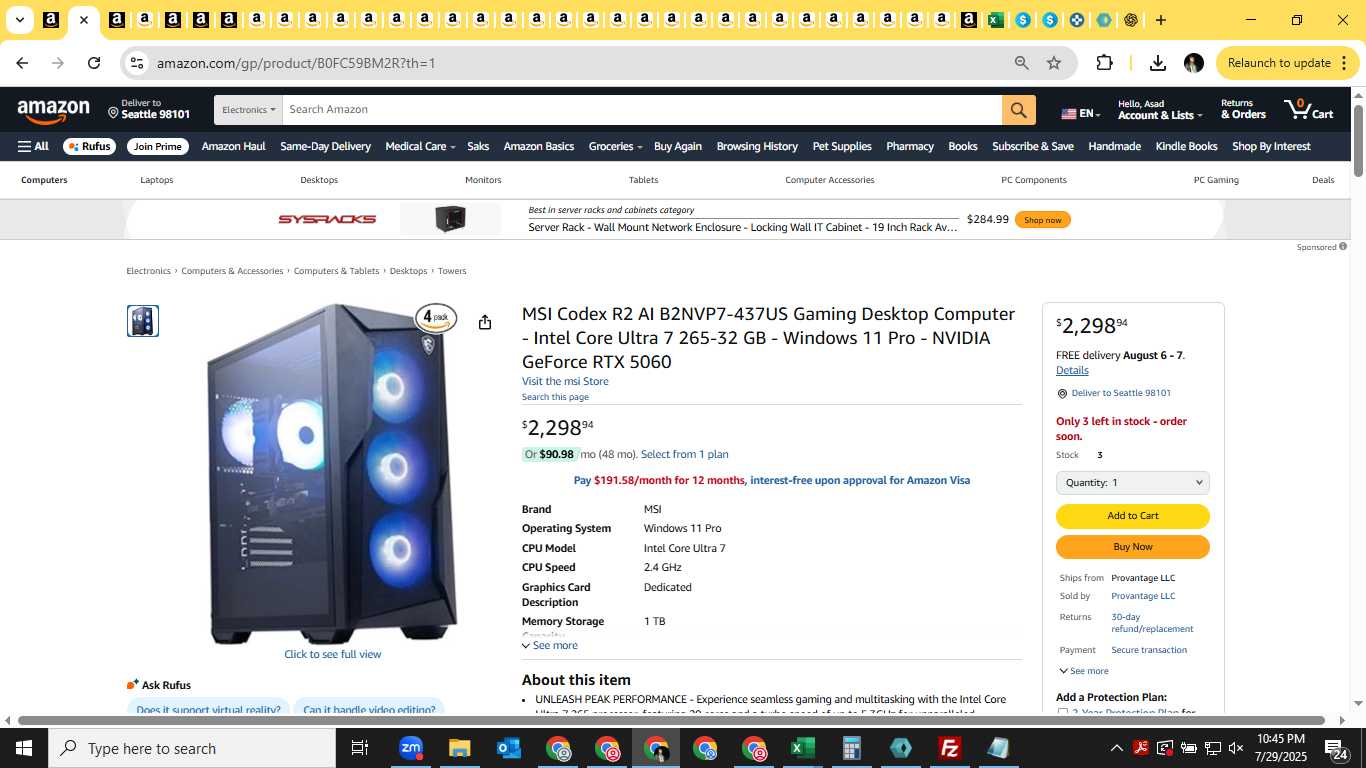
Task: Select the Laptops category tab
Action: coord(157,180)
